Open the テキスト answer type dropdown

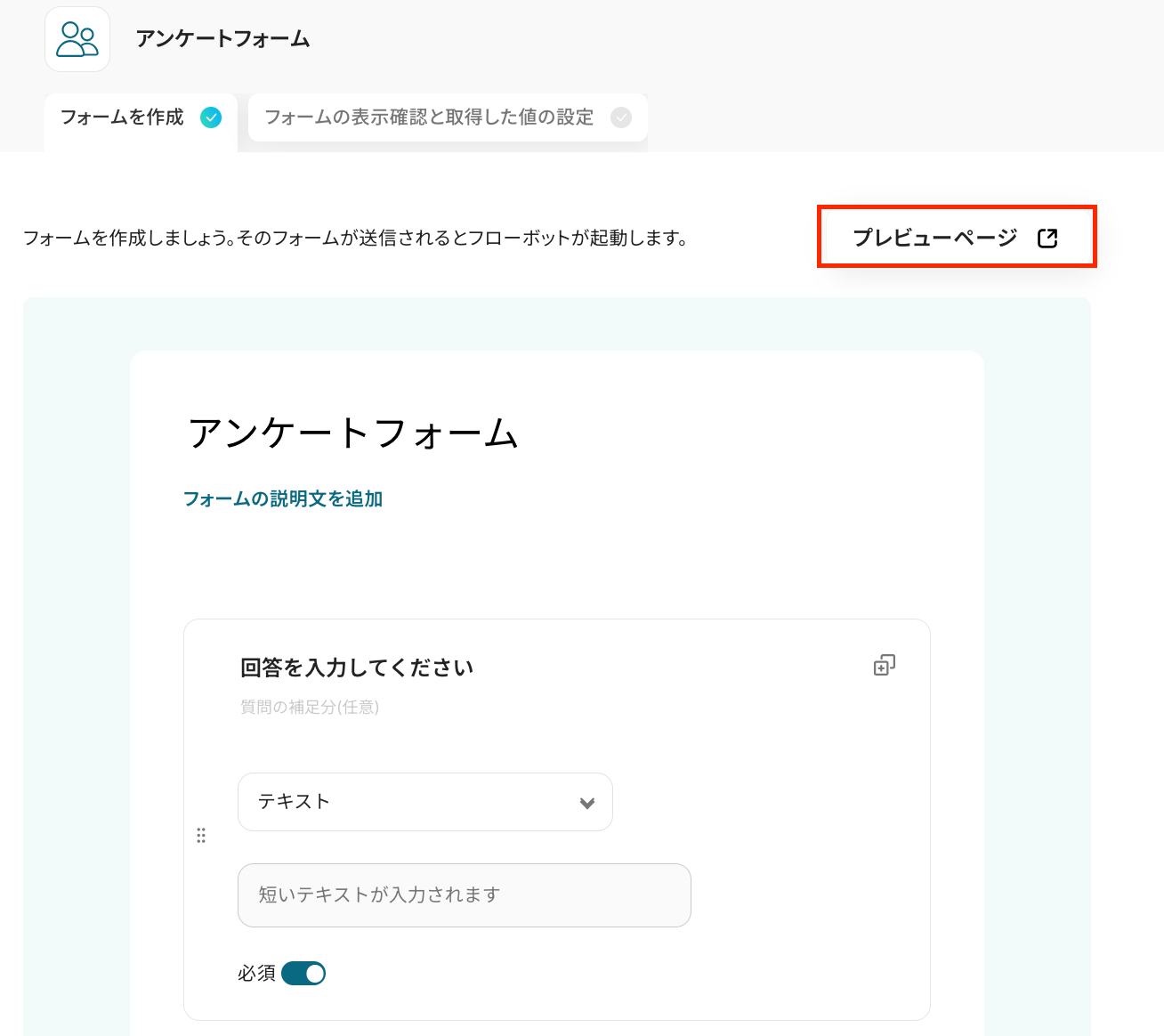[424, 802]
